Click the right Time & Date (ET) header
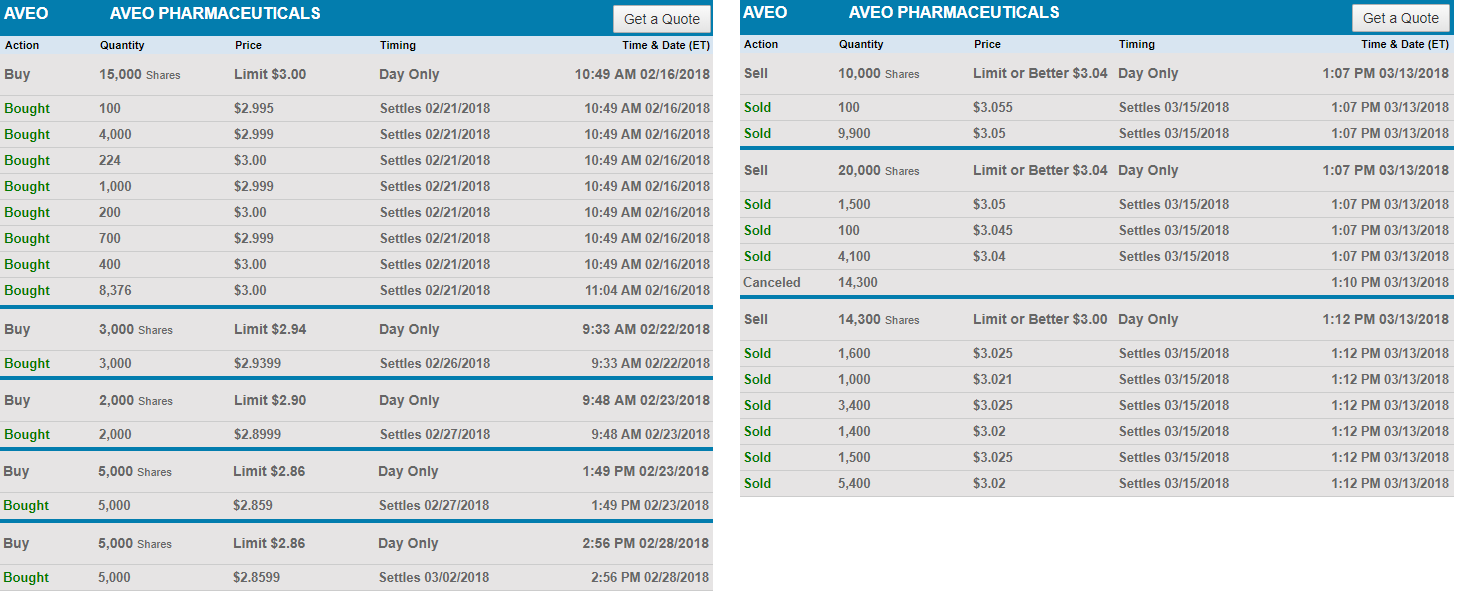 1404,44
